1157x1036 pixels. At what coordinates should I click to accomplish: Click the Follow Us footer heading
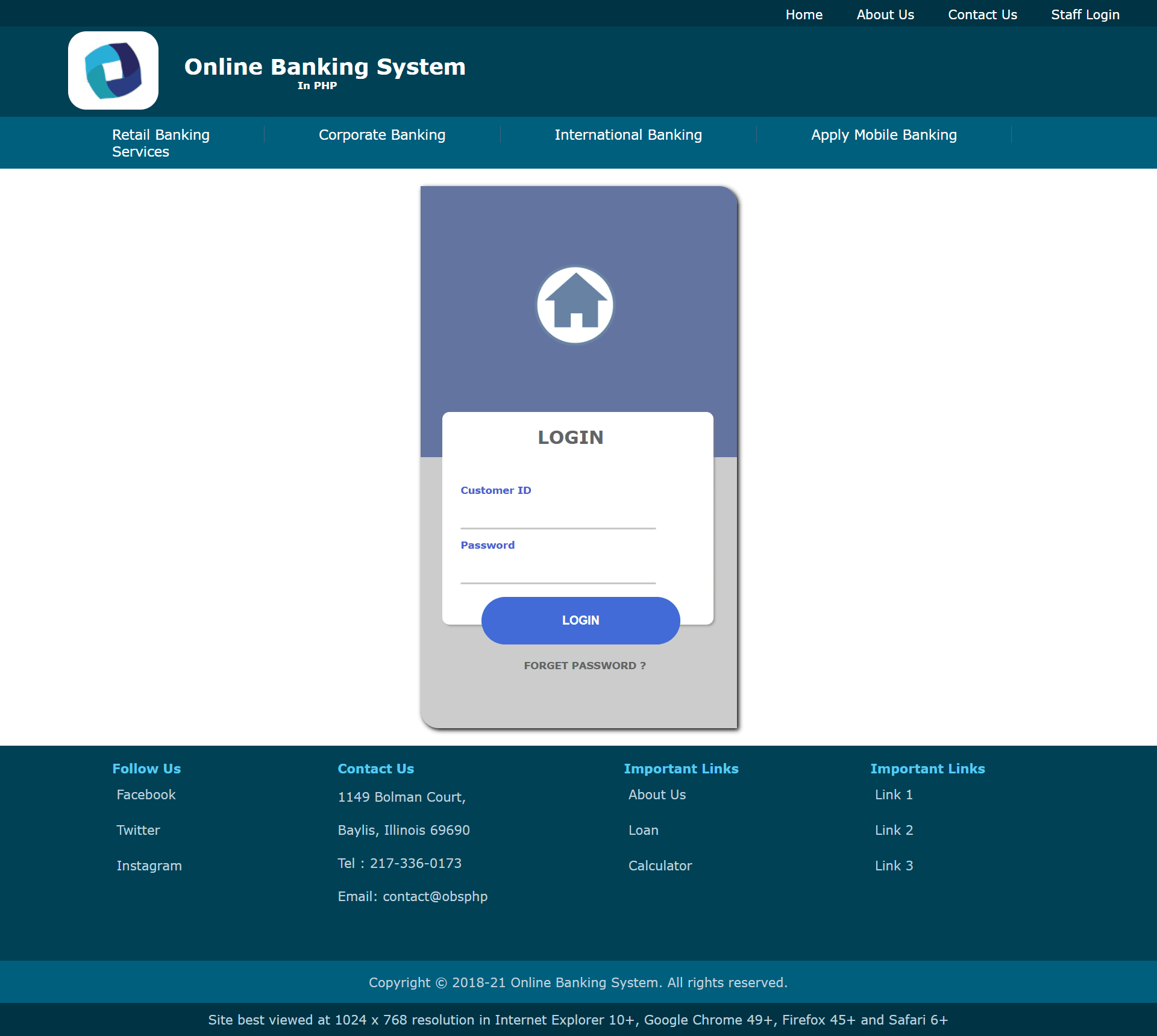point(146,769)
